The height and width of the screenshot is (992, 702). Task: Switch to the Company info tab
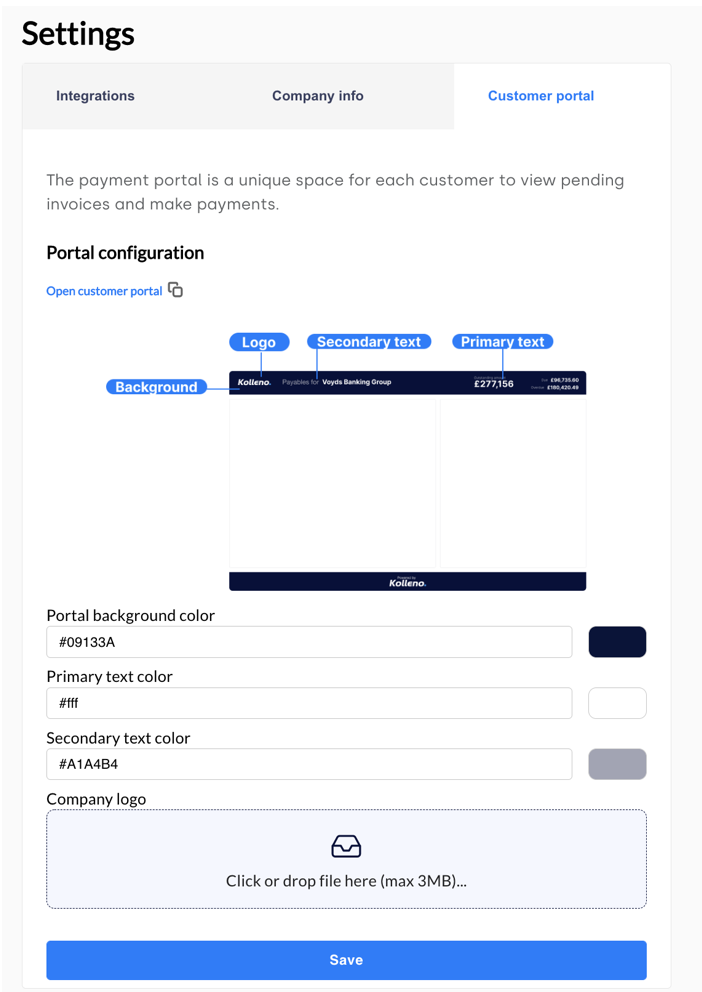tap(317, 96)
